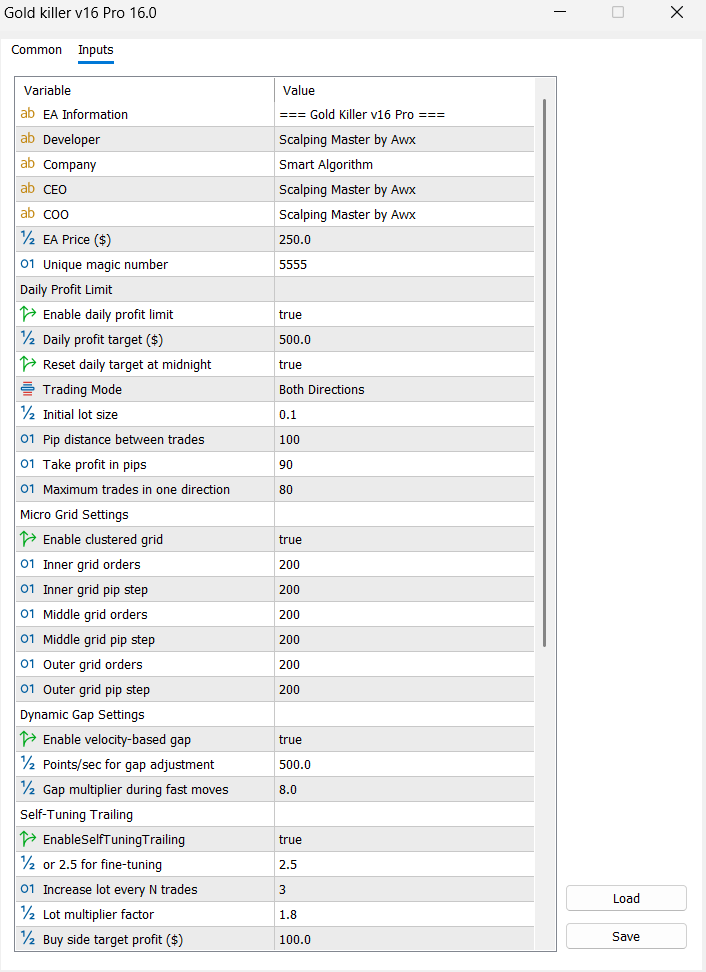Click the double-type icon next to EA Price ($)
Image resolution: width=706 pixels, height=972 pixels.
point(28,240)
